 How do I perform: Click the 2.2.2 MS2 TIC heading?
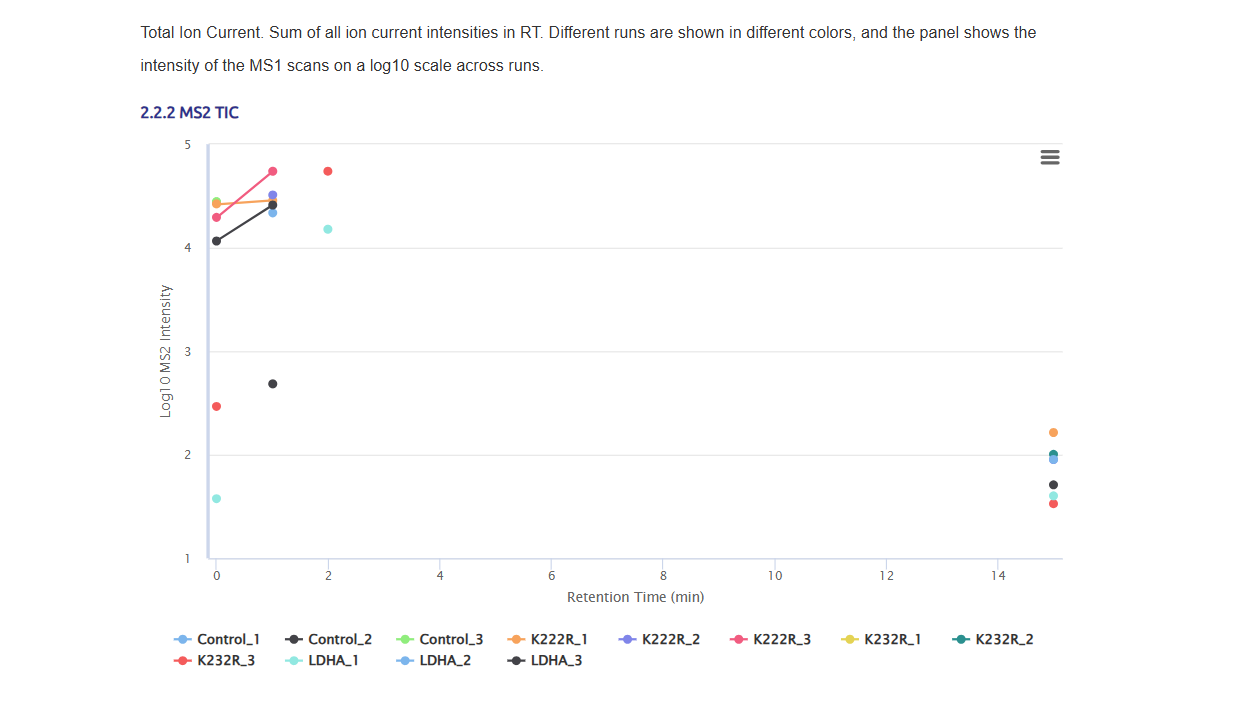click(x=190, y=112)
